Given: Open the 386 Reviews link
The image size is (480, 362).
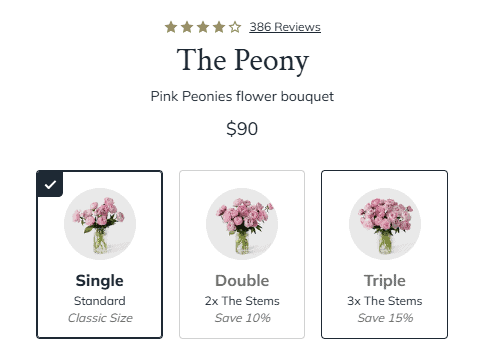Looking at the screenshot, I should (285, 27).
